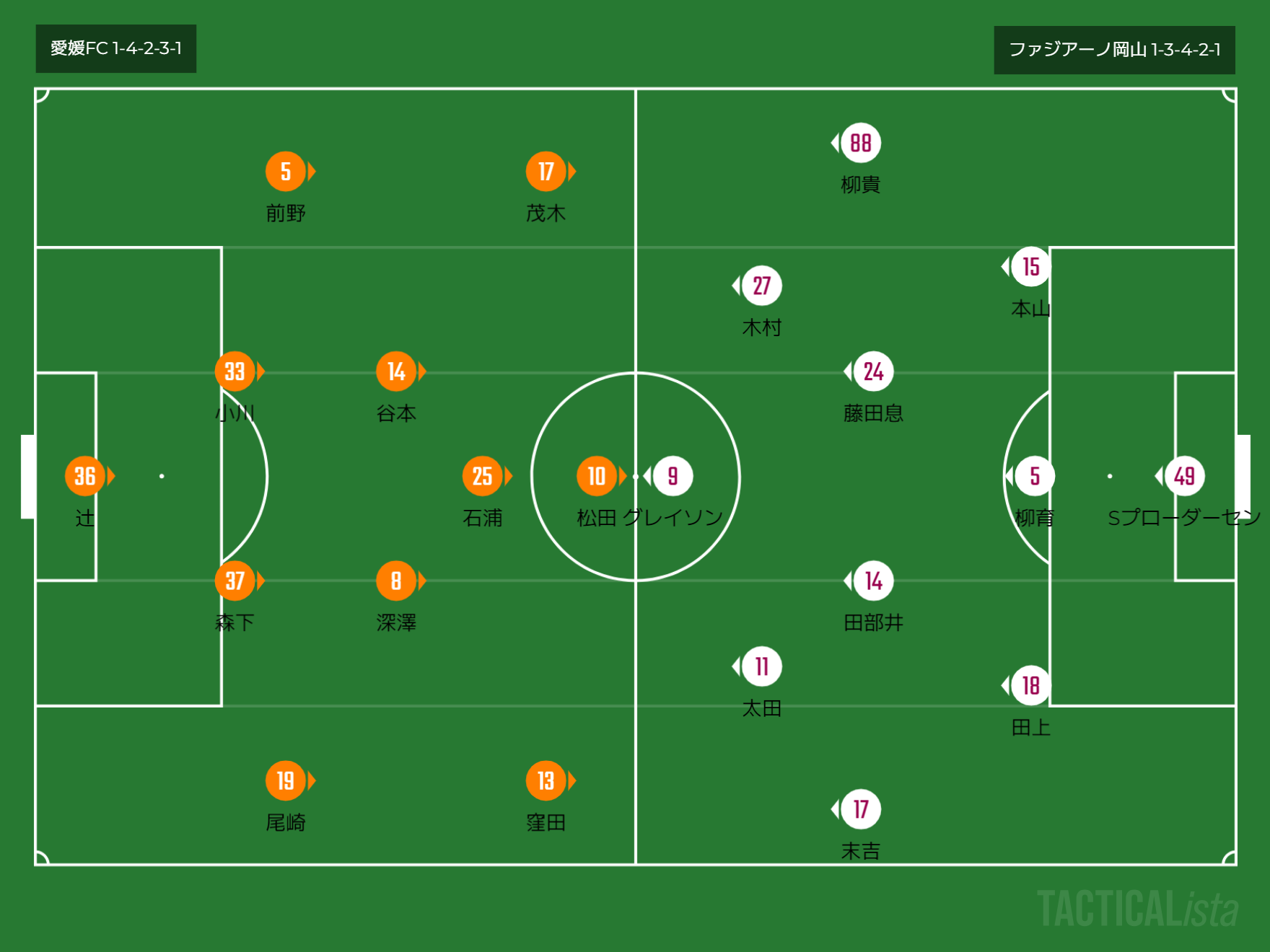Image resolution: width=1270 pixels, height=952 pixels.
Task: Click white number 88 marker for 柳貴
Action: coord(860,143)
